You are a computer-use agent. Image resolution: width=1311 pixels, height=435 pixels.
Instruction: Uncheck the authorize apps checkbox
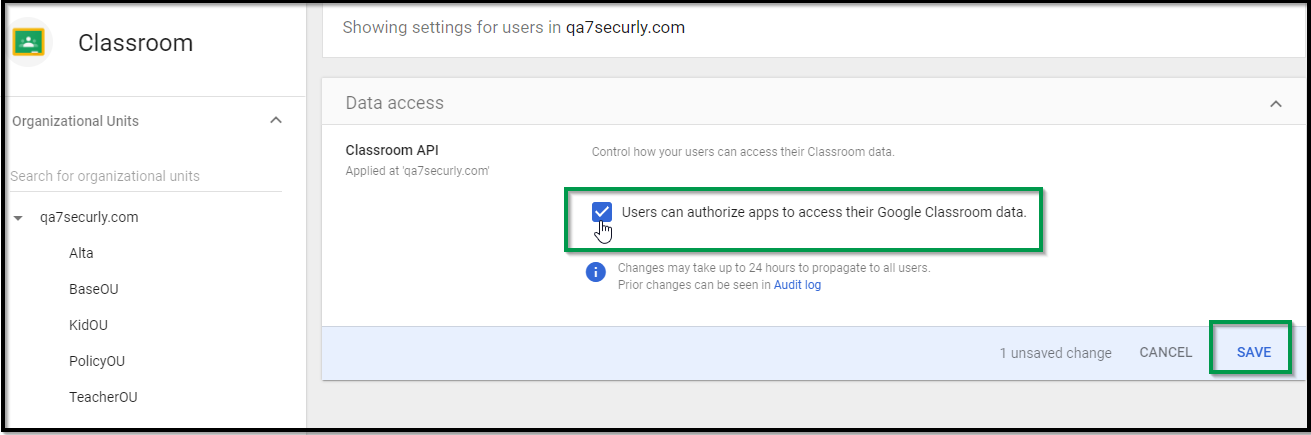(x=602, y=212)
